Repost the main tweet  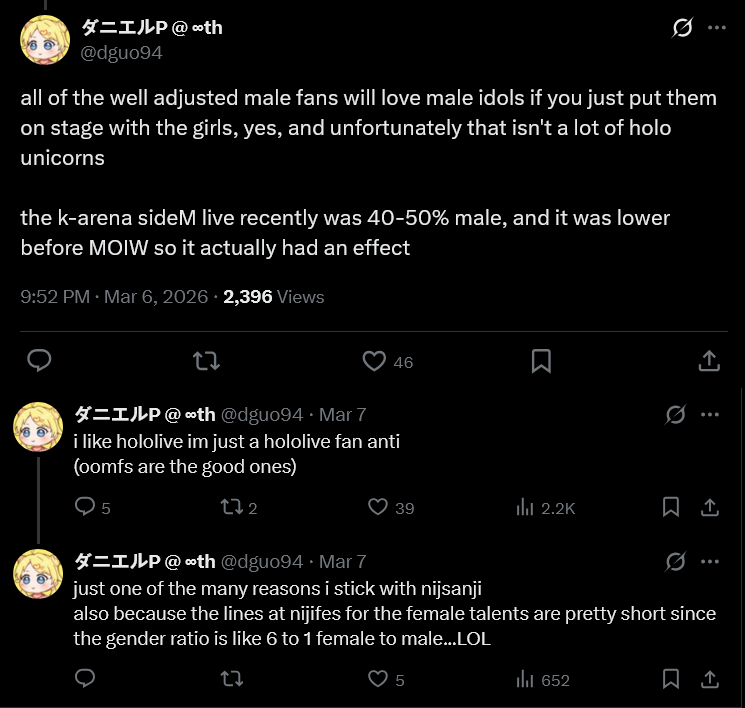point(206,361)
